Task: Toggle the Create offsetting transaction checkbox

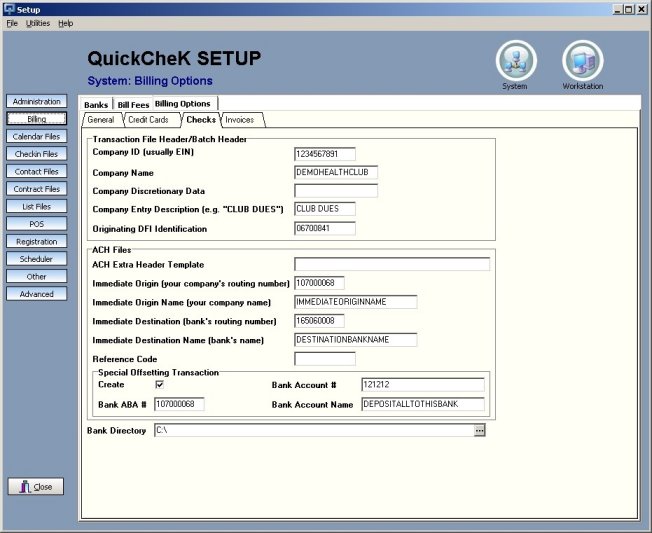Action: (x=159, y=384)
